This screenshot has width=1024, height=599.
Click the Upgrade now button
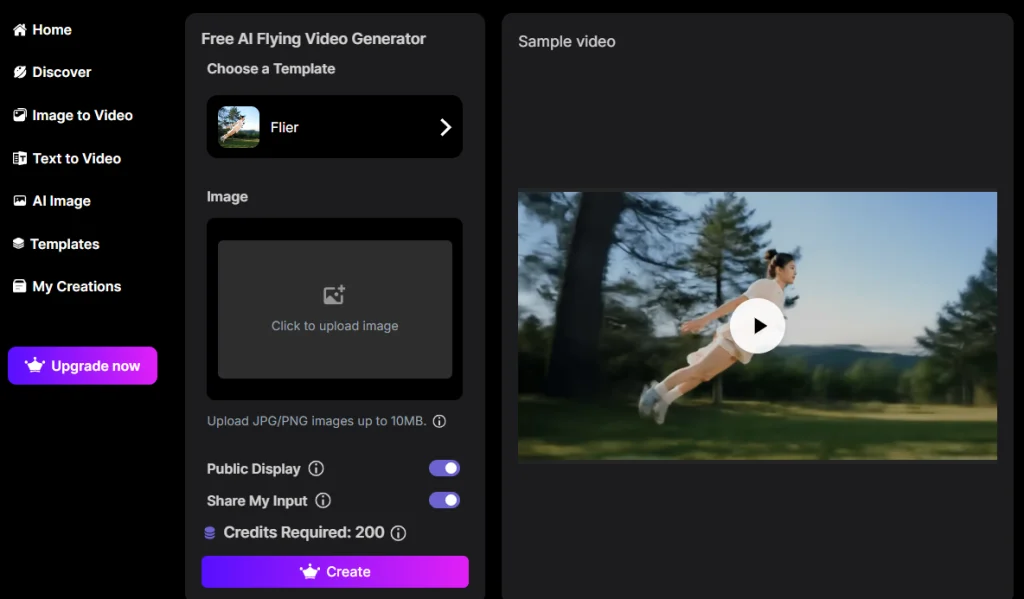(82, 365)
